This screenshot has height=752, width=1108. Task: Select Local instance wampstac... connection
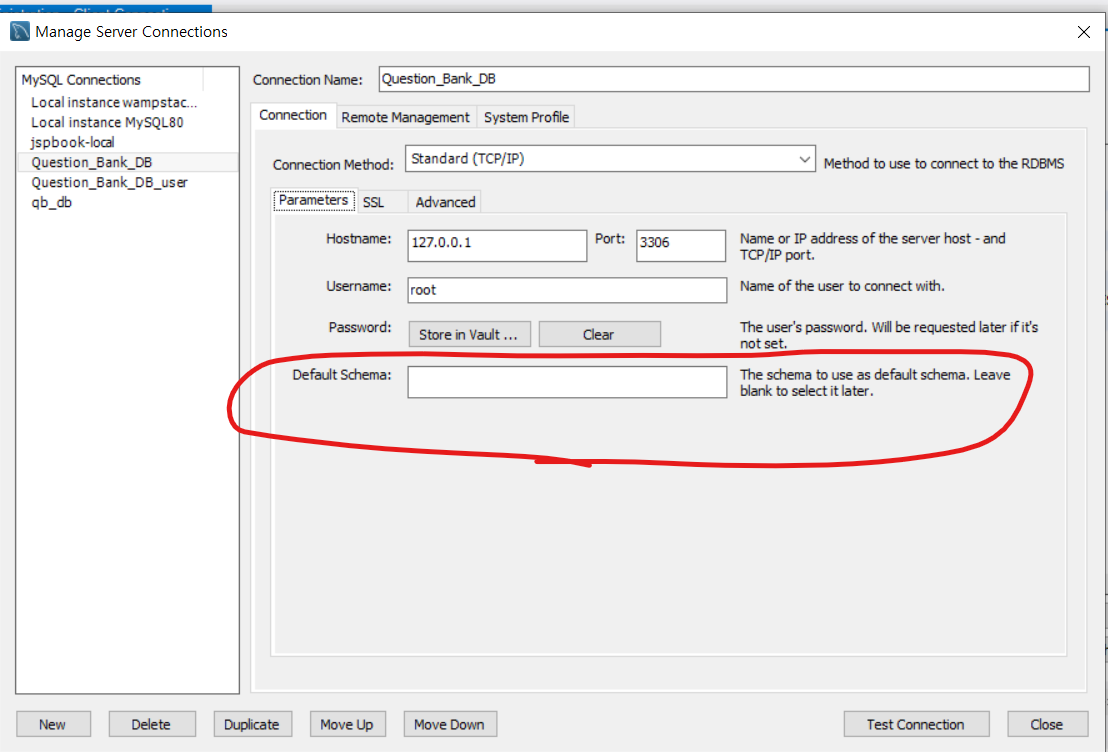click(127, 102)
